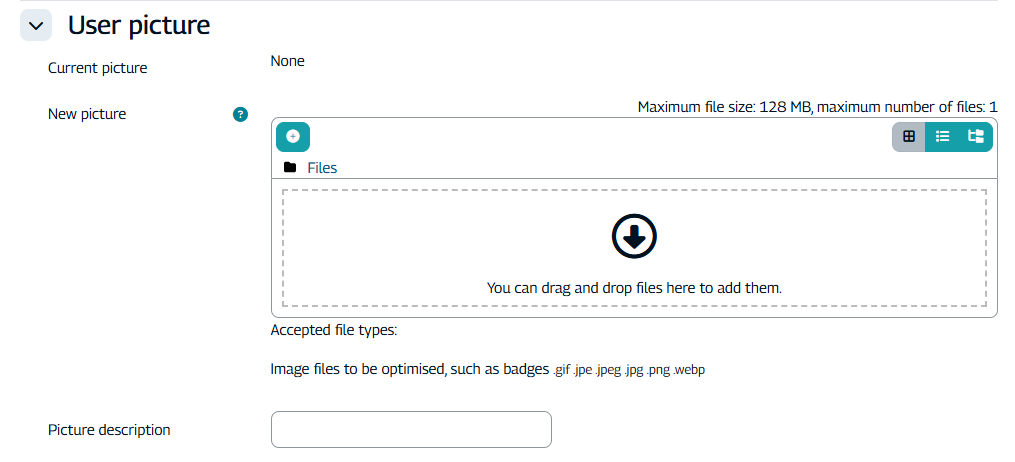Click the Current picture label
Viewport: 1015px width, 462px height.
tap(97, 68)
